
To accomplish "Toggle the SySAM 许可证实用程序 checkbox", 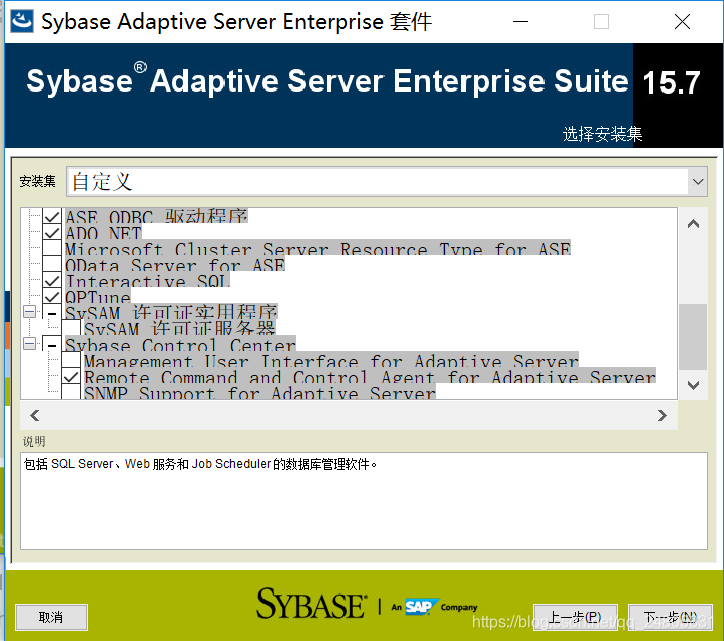I will point(52,313).
